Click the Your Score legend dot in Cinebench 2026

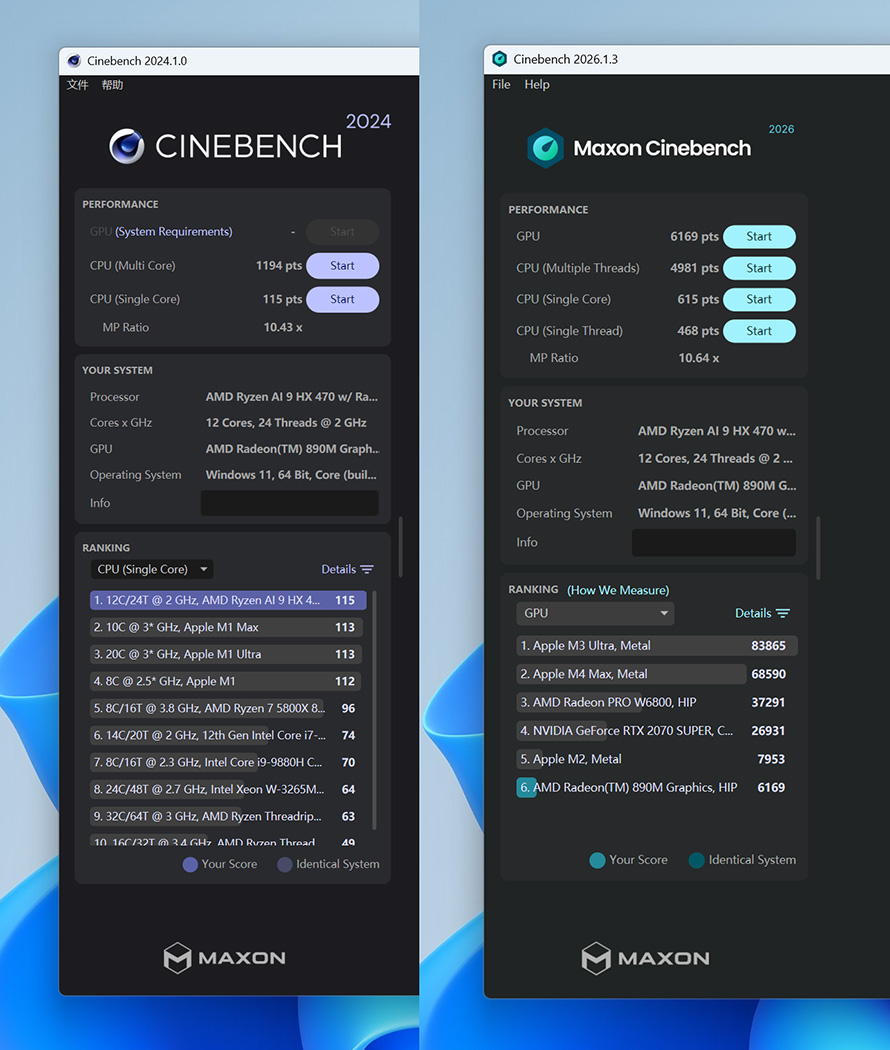597,860
